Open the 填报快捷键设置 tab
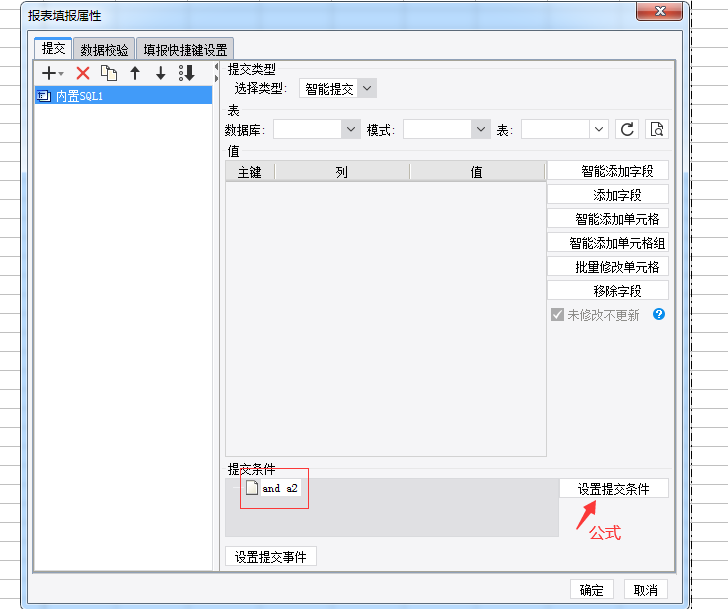 click(x=185, y=49)
